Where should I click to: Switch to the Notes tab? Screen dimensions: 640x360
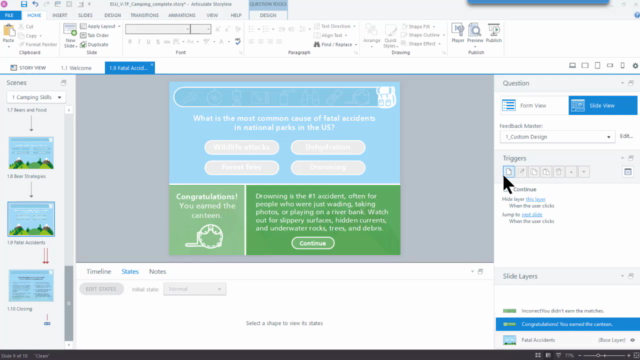click(x=158, y=271)
